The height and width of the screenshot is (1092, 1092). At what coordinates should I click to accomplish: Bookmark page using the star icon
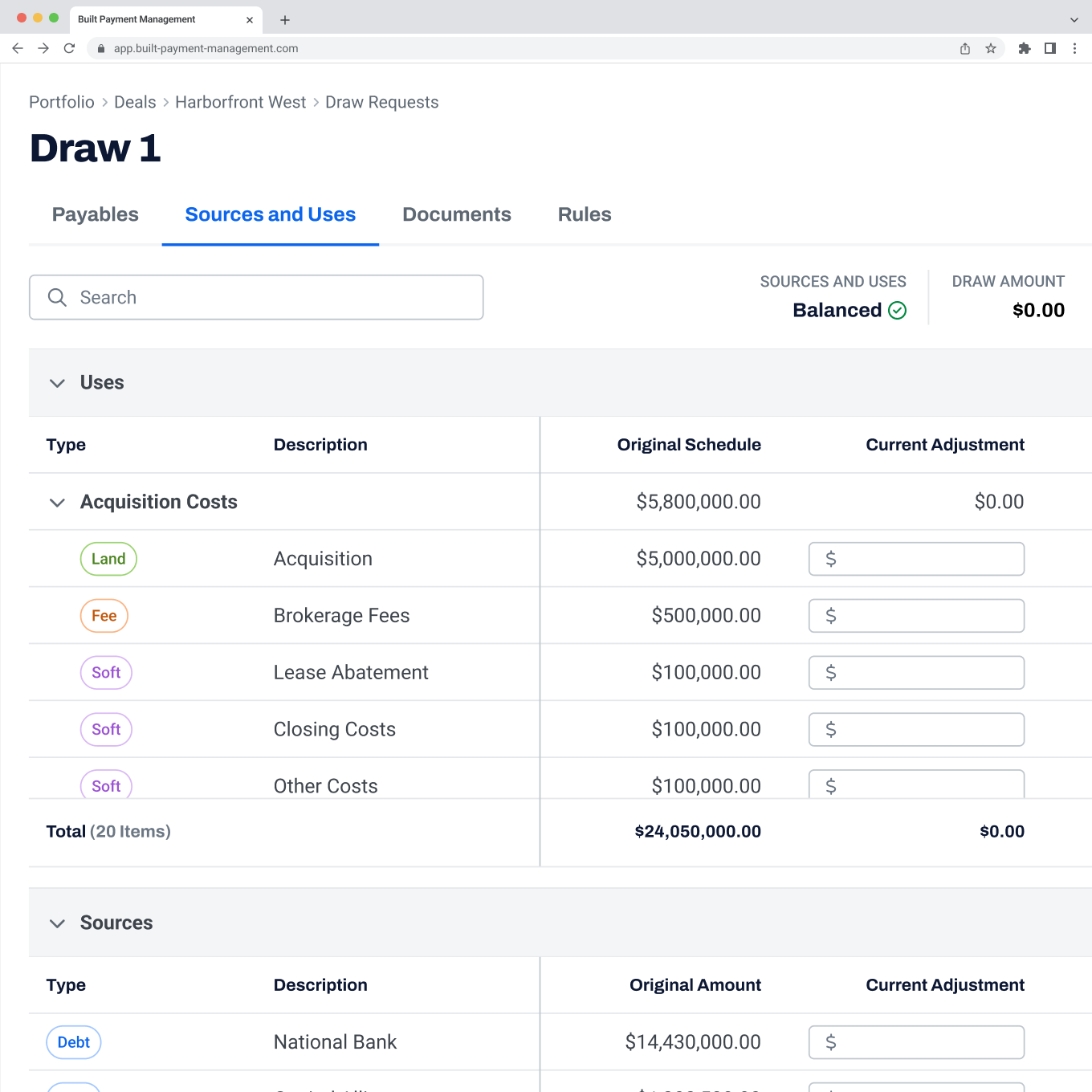(991, 48)
